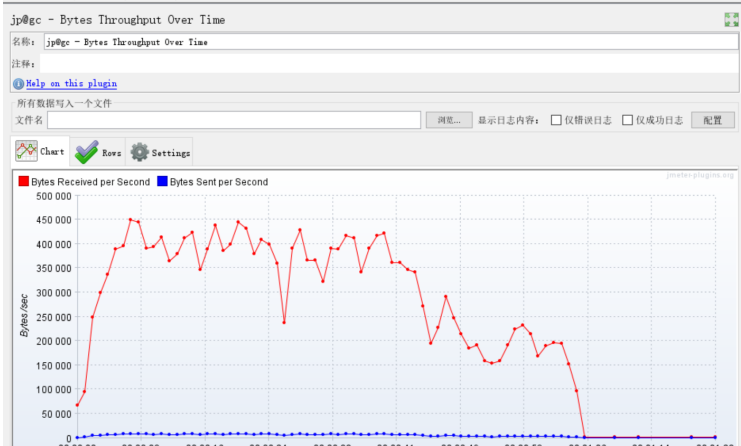The width and height of the screenshot is (741, 446).
Task: Click the 显示日志内容 label
Action: 508,120
